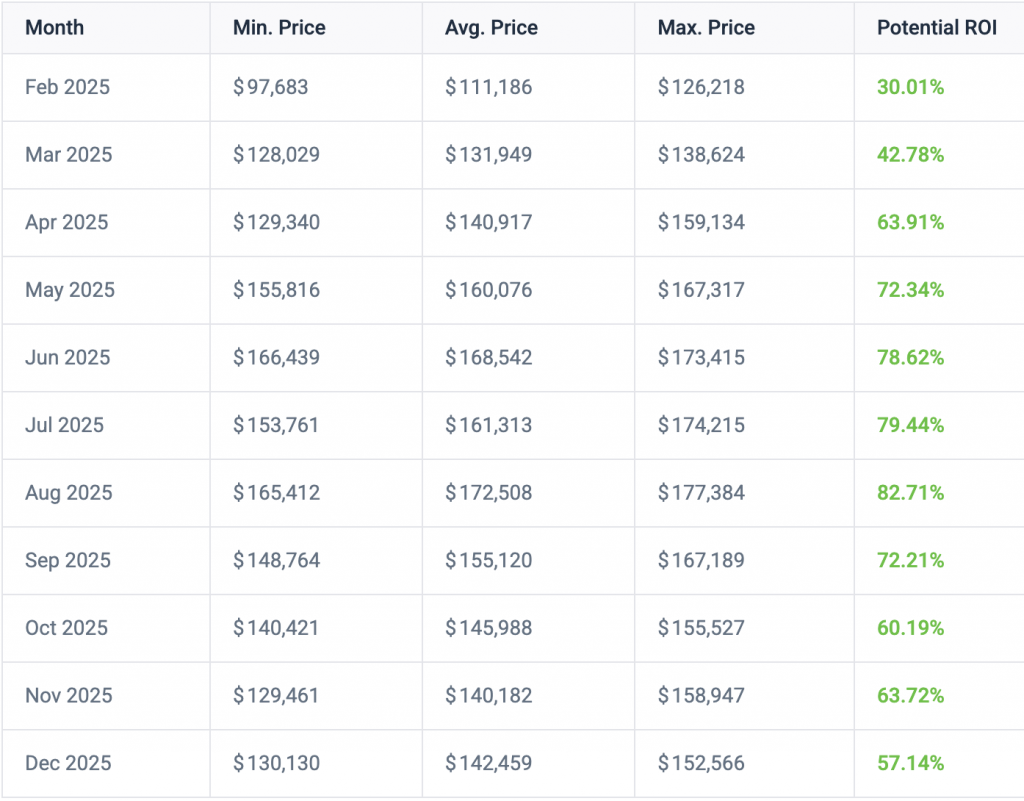Click the $148,764 minimum price value

(276, 560)
